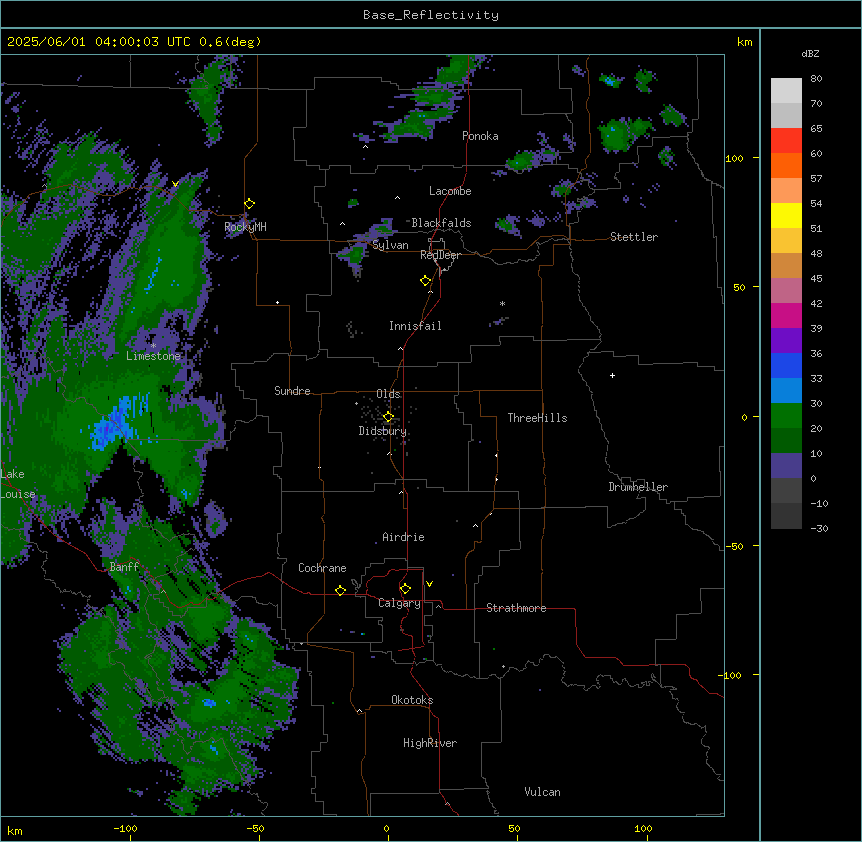Click the Drumheller town label
862x842 pixels.
[638, 487]
